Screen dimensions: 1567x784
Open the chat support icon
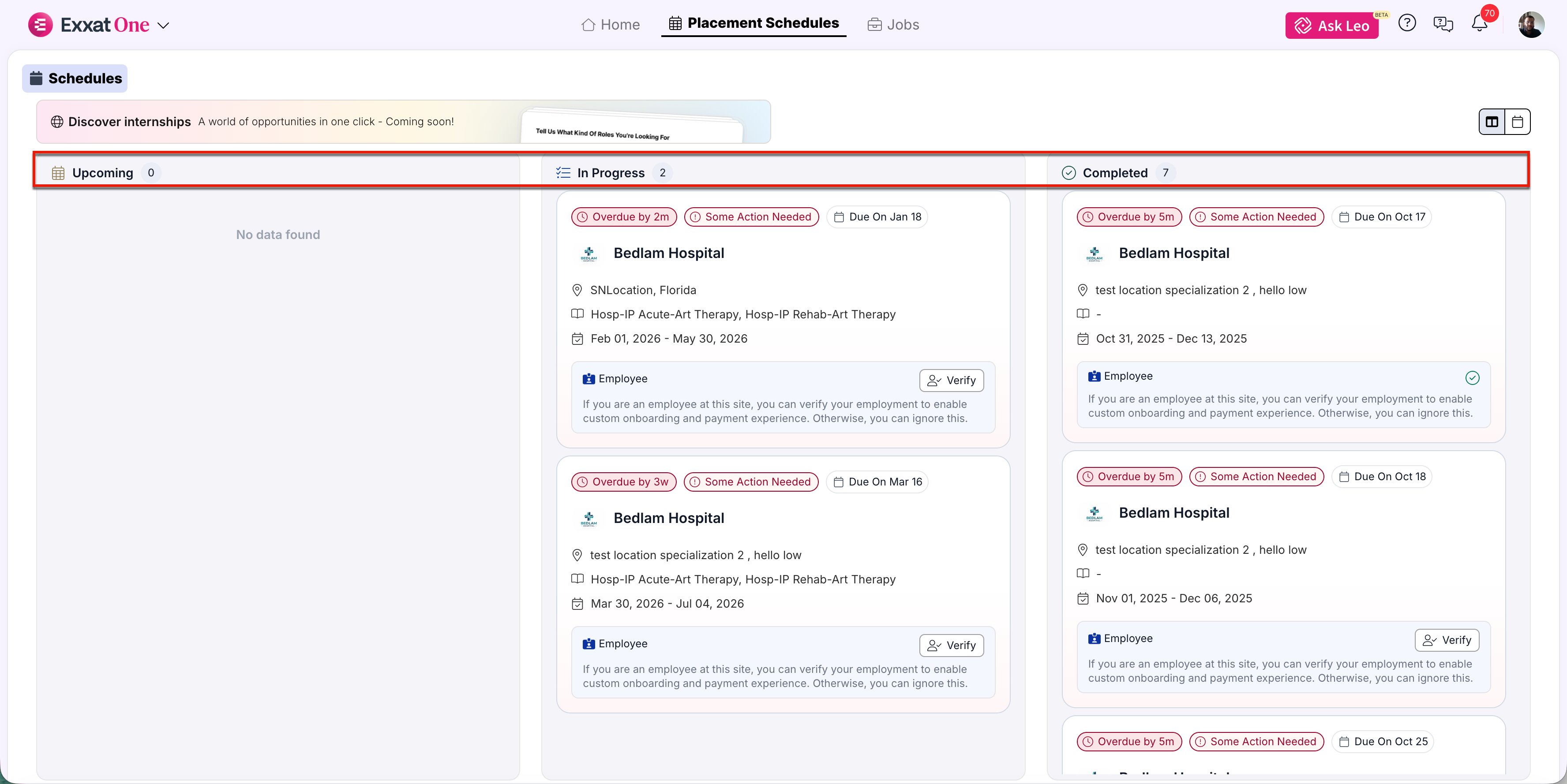click(x=1443, y=24)
